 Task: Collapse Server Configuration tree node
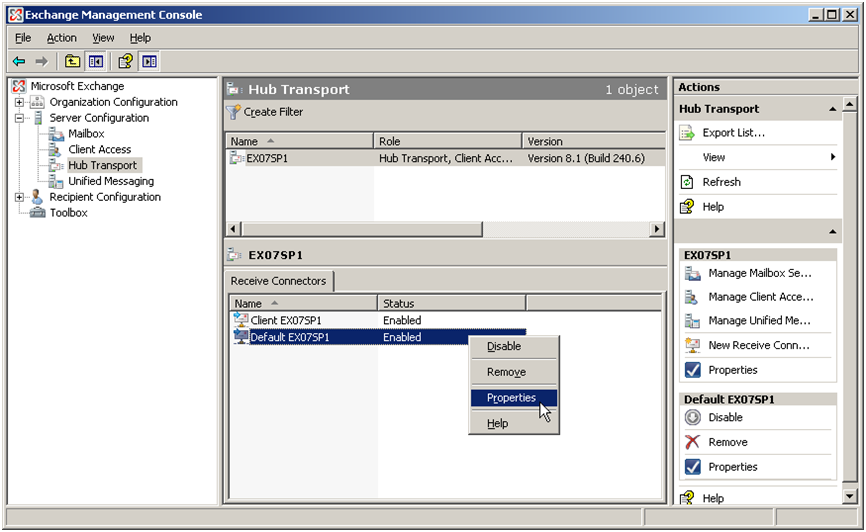19,118
